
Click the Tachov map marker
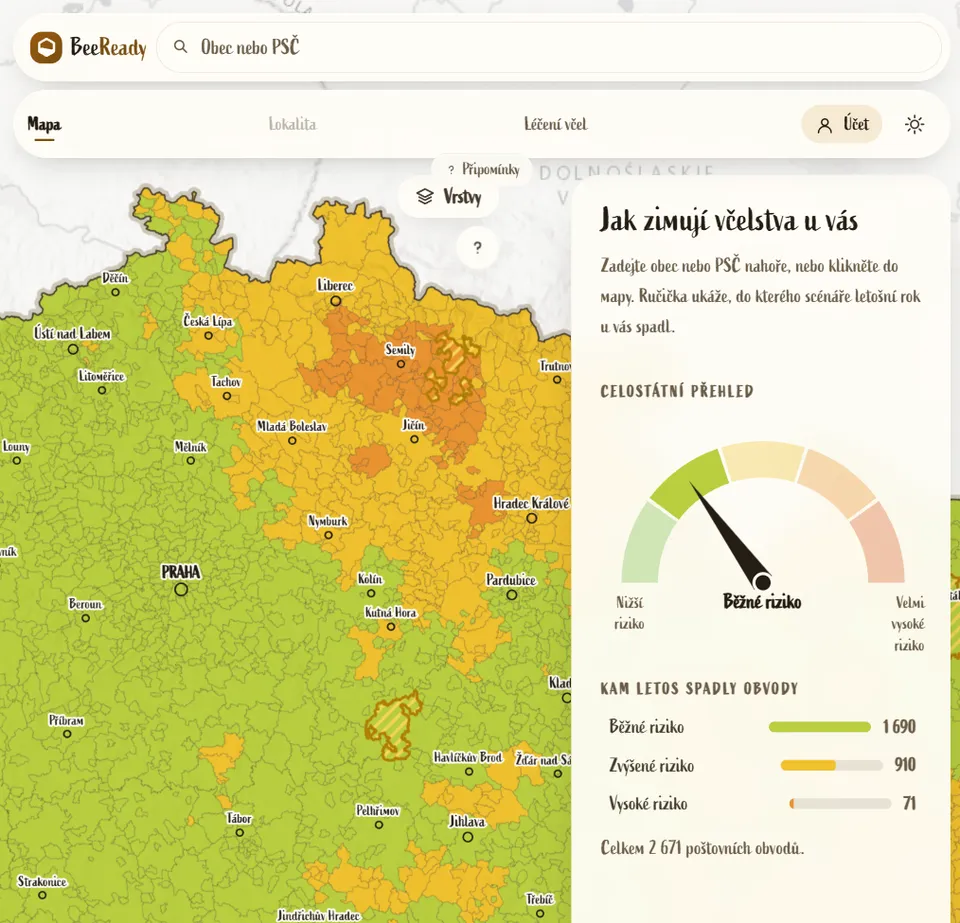click(227, 397)
